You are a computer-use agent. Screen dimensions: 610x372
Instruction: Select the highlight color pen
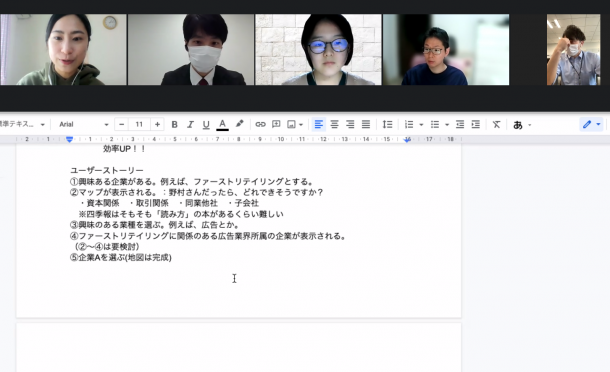(239, 124)
